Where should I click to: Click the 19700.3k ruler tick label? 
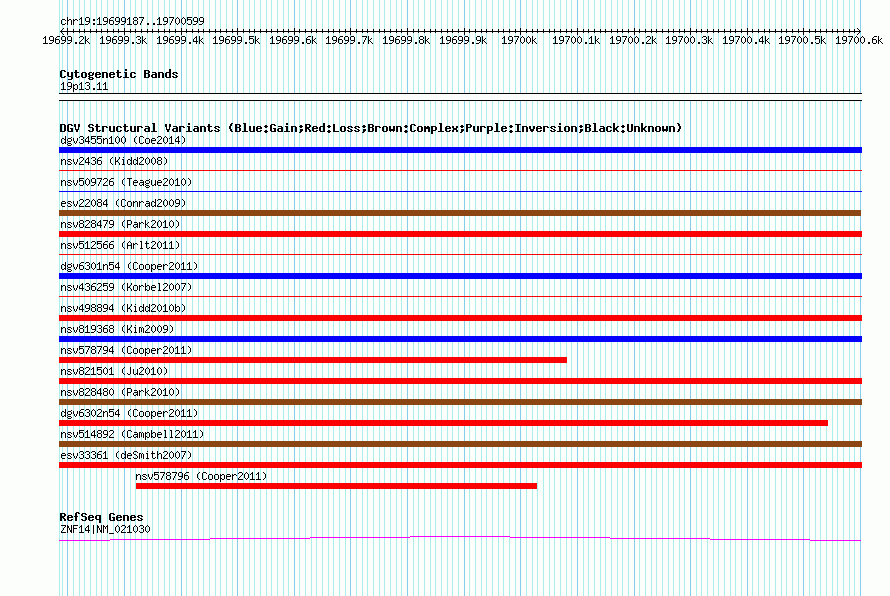(x=689, y=40)
